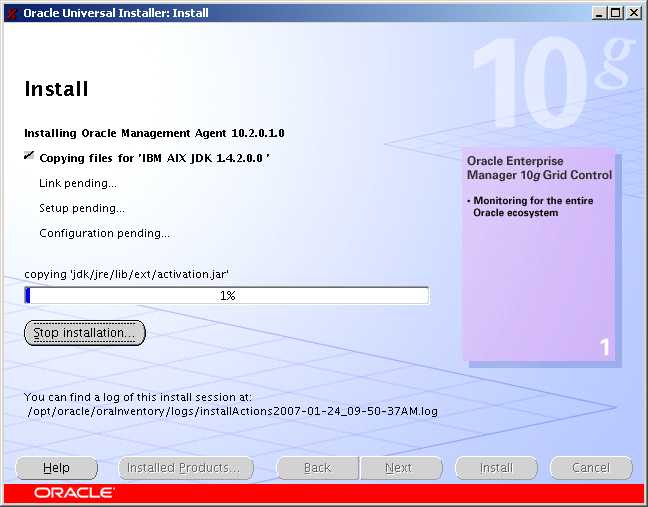Viewport: 648px width, 507px height.
Task: Select the Link pending status line
Action: (x=78, y=184)
